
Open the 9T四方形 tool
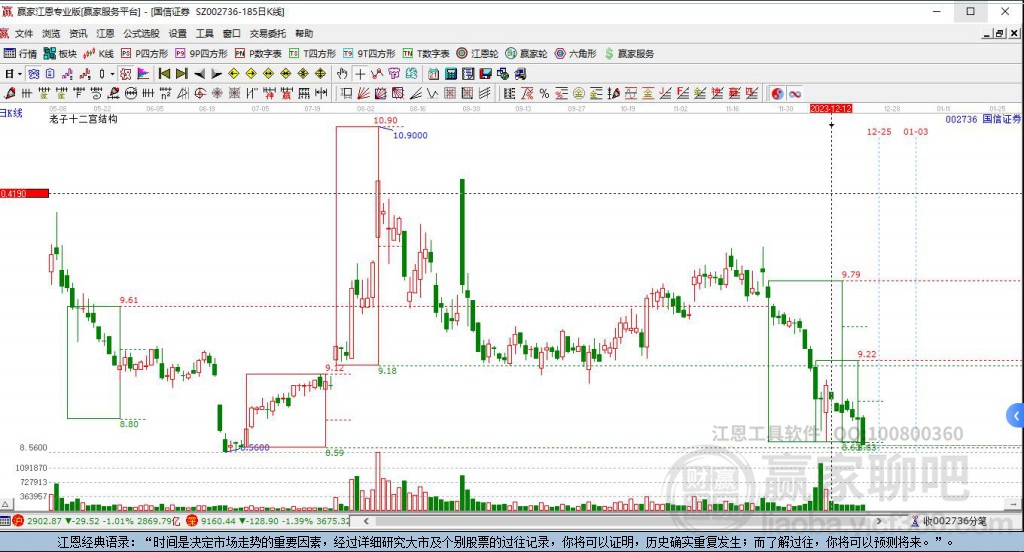pyautogui.click(x=369, y=54)
